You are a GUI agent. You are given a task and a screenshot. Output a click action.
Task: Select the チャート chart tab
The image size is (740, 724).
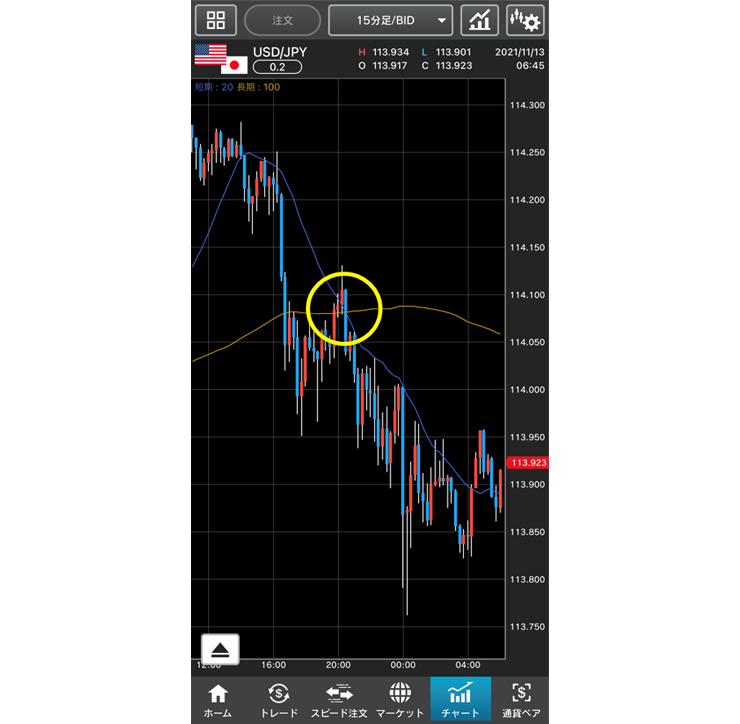(460, 699)
